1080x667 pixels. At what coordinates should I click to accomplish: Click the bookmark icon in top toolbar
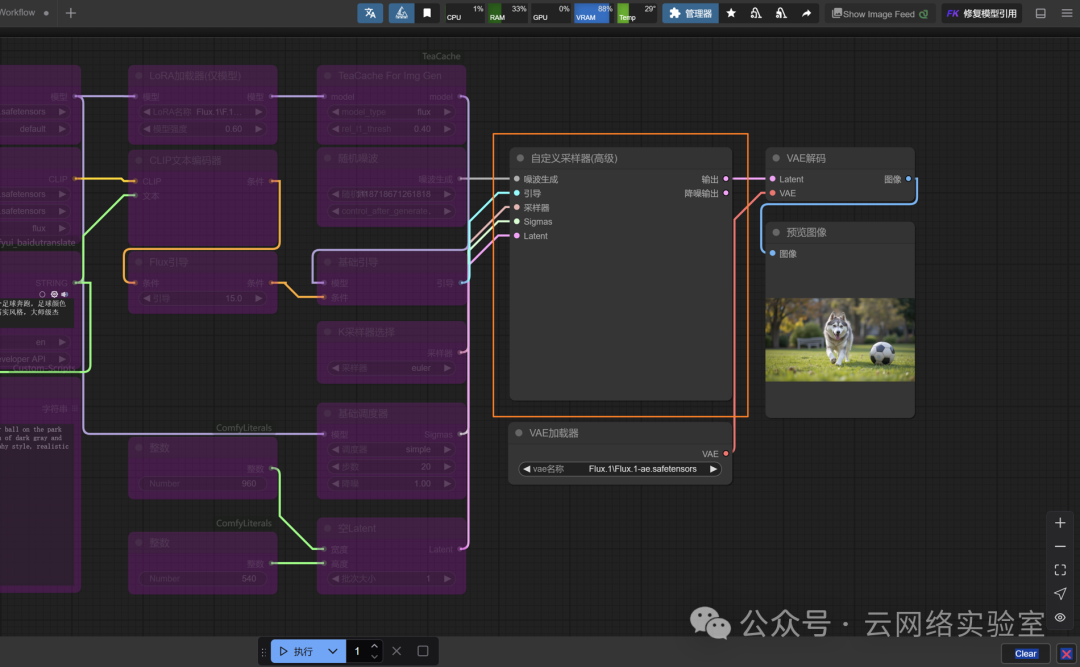[427, 13]
